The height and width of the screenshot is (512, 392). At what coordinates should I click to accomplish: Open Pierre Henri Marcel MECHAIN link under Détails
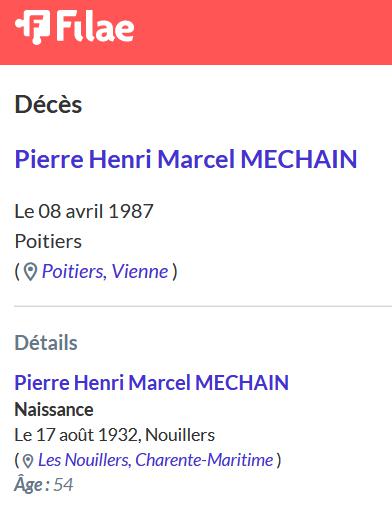click(x=152, y=382)
